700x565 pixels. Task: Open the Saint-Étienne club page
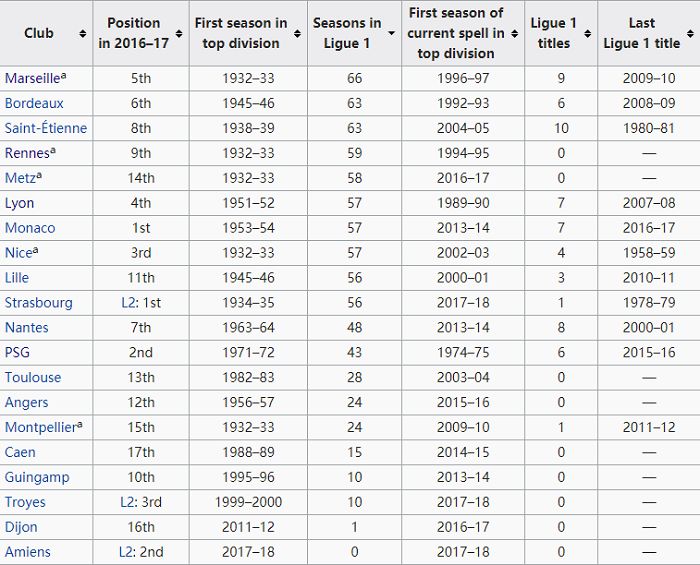click(46, 129)
